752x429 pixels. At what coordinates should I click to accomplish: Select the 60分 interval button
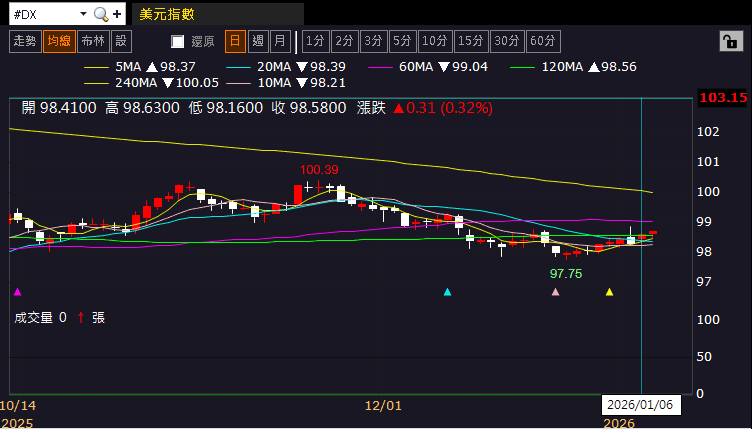543,41
